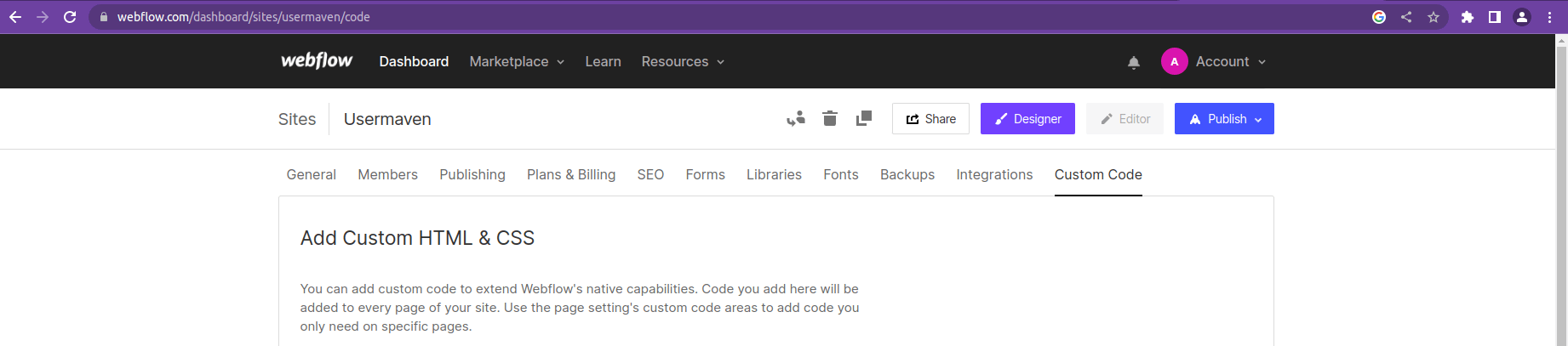Click the pink account avatar
This screenshot has height=346, width=1568.
click(x=1175, y=62)
